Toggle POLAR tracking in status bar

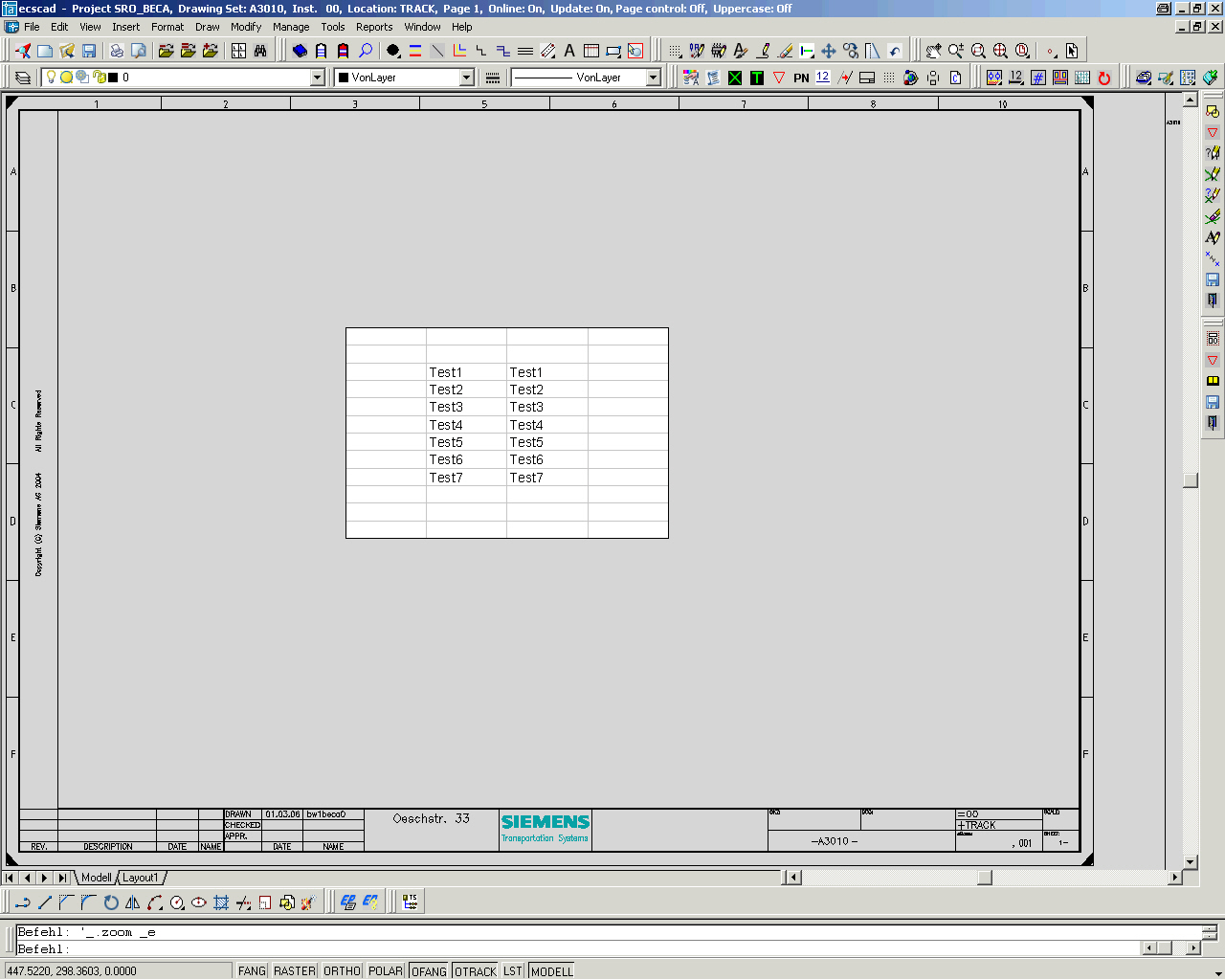(x=386, y=970)
